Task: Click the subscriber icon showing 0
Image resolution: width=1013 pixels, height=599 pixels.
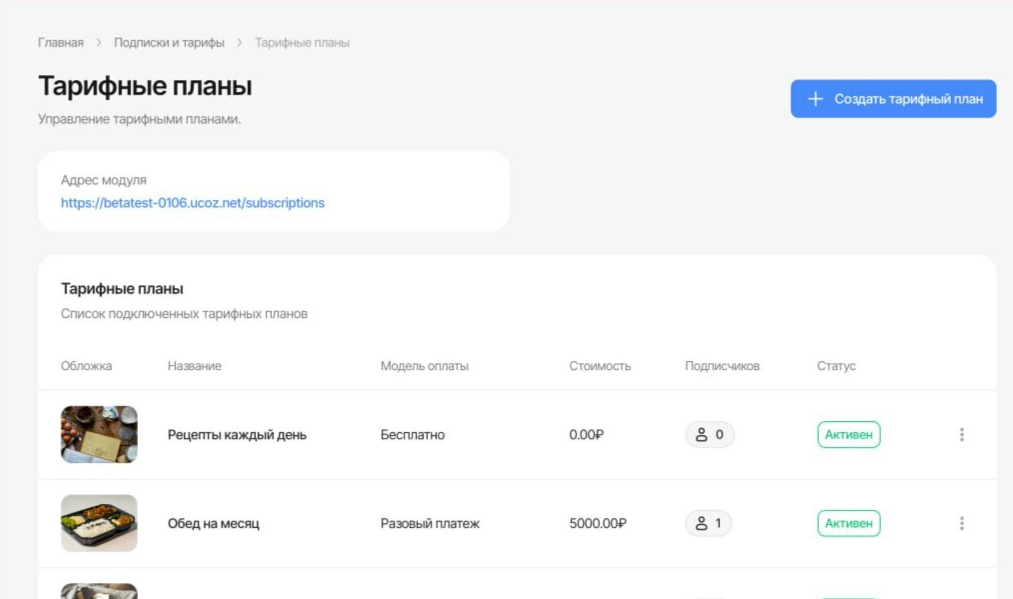Action: [x=701, y=435]
